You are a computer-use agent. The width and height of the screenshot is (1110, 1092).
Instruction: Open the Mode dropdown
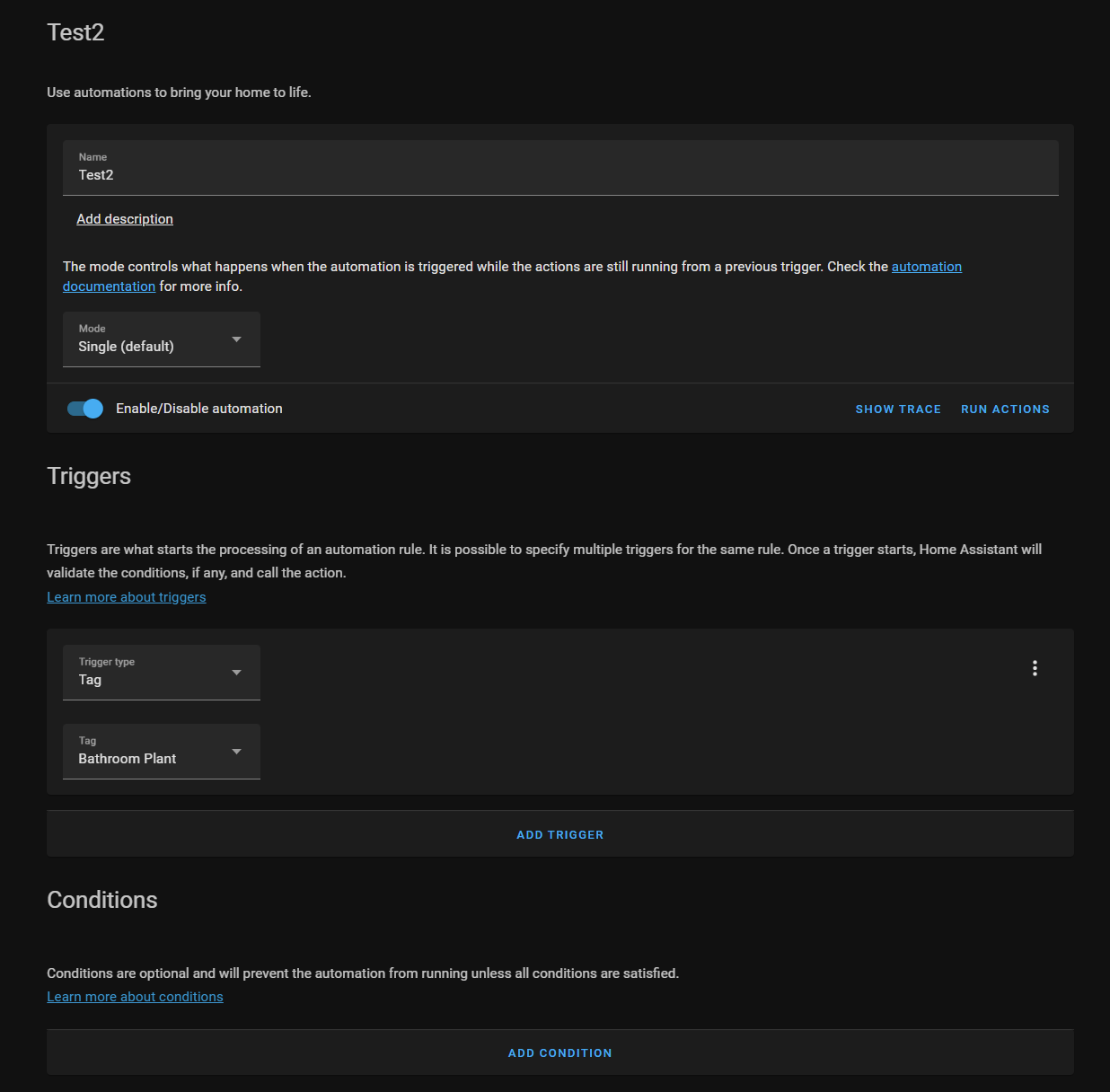pos(162,339)
